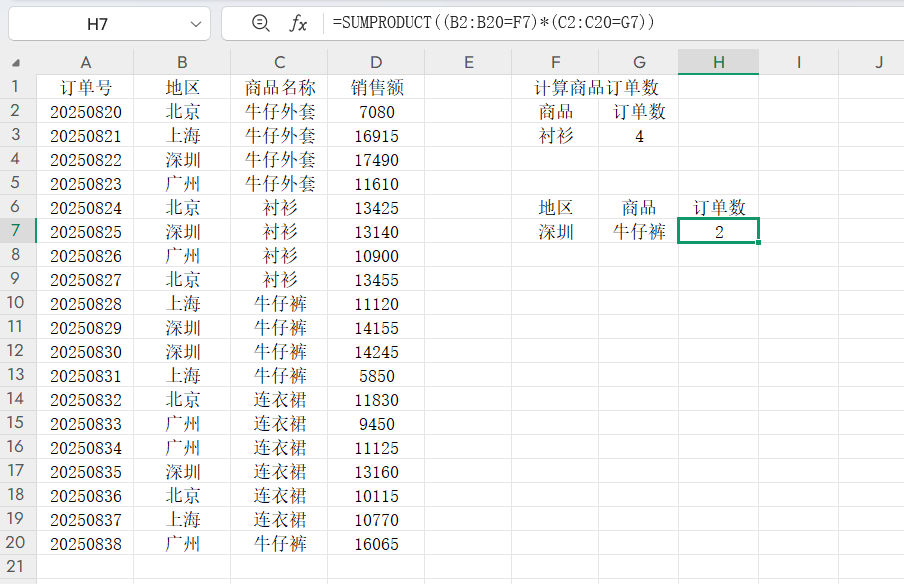Select cell F3 containing 衬衫
Screen dimensions: 904x584
(x=555, y=136)
